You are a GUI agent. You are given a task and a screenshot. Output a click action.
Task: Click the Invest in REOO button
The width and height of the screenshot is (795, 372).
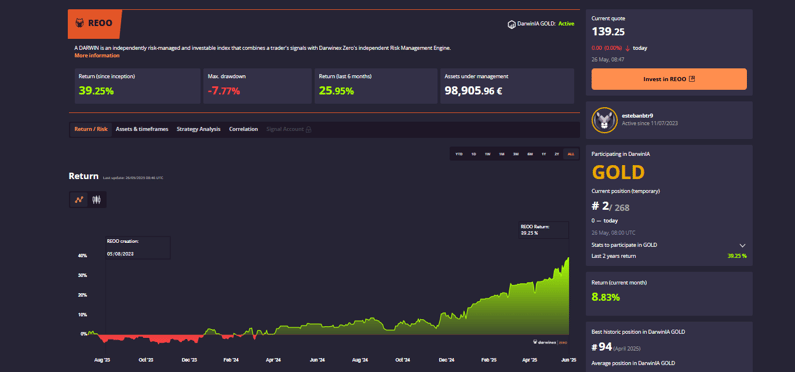(669, 79)
